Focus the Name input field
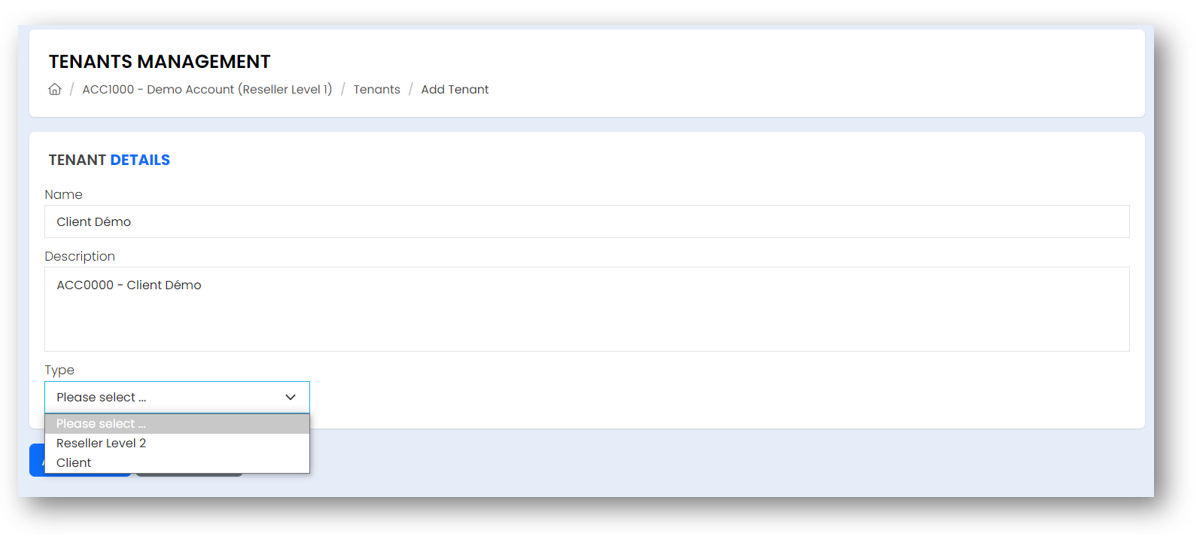The image size is (1196, 539). click(x=587, y=221)
